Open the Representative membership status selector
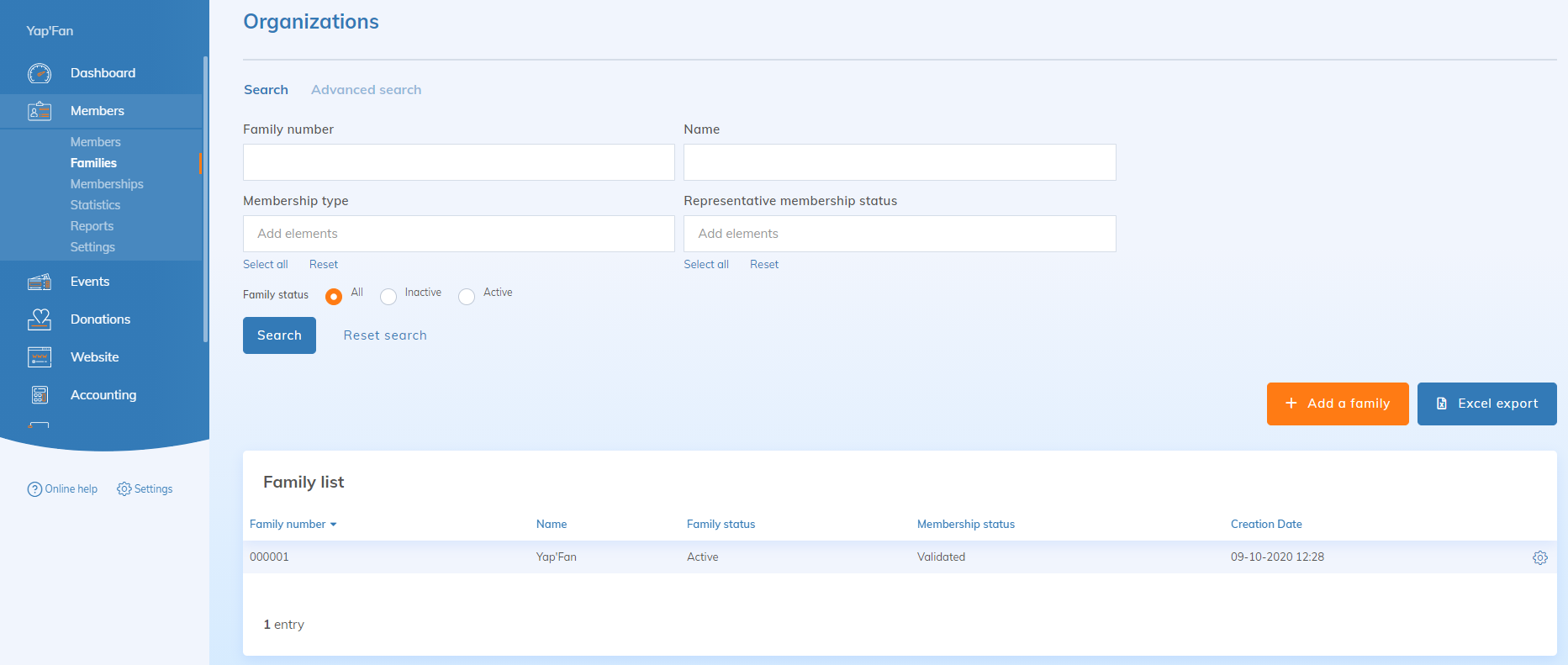1568x665 pixels. point(899,234)
